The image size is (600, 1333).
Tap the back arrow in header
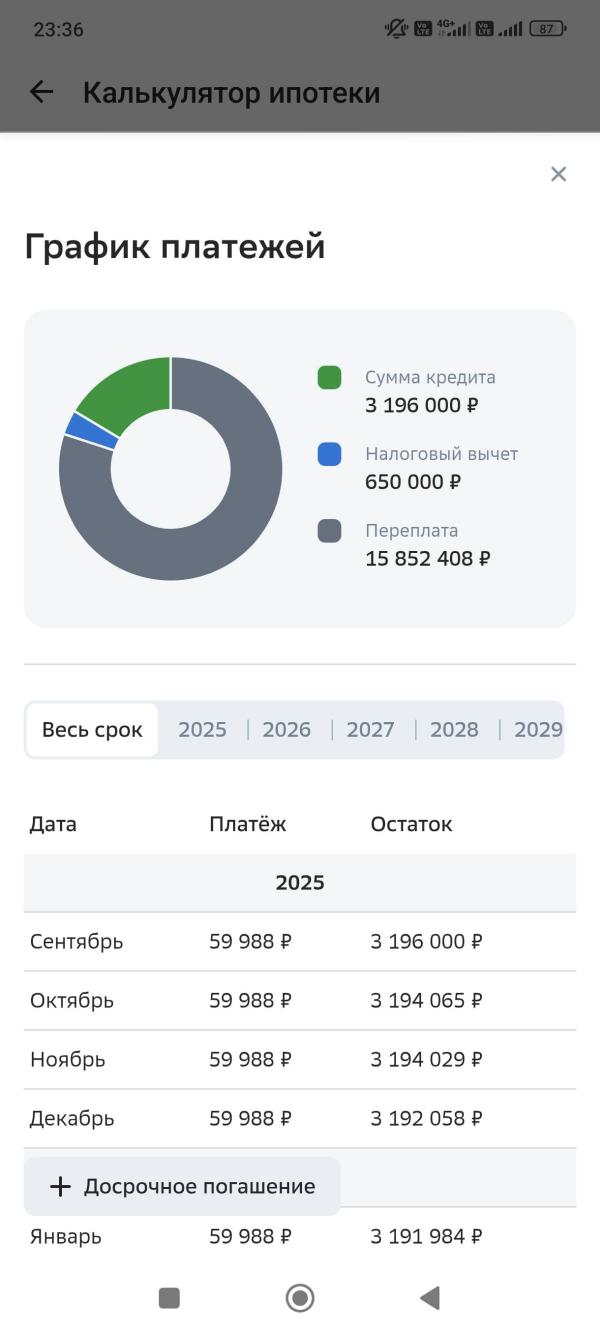click(x=41, y=92)
